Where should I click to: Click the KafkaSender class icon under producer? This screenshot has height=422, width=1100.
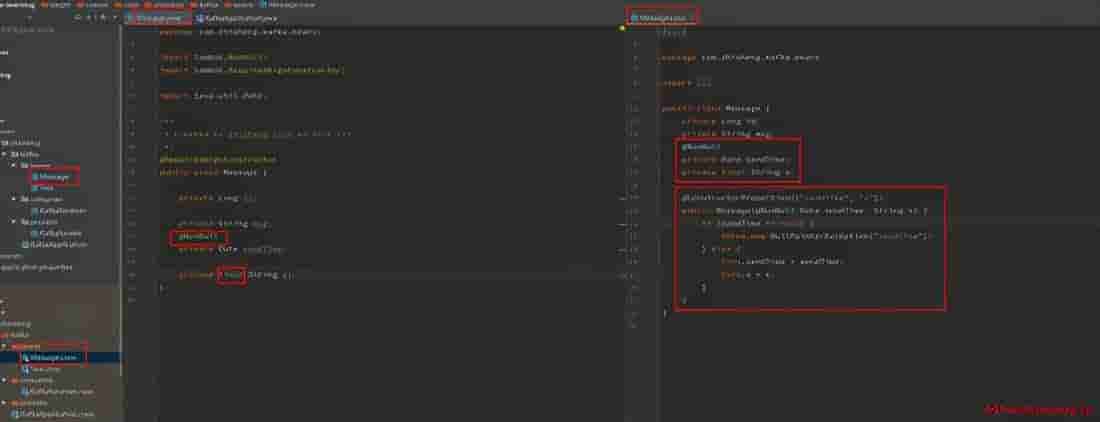(35, 232)
